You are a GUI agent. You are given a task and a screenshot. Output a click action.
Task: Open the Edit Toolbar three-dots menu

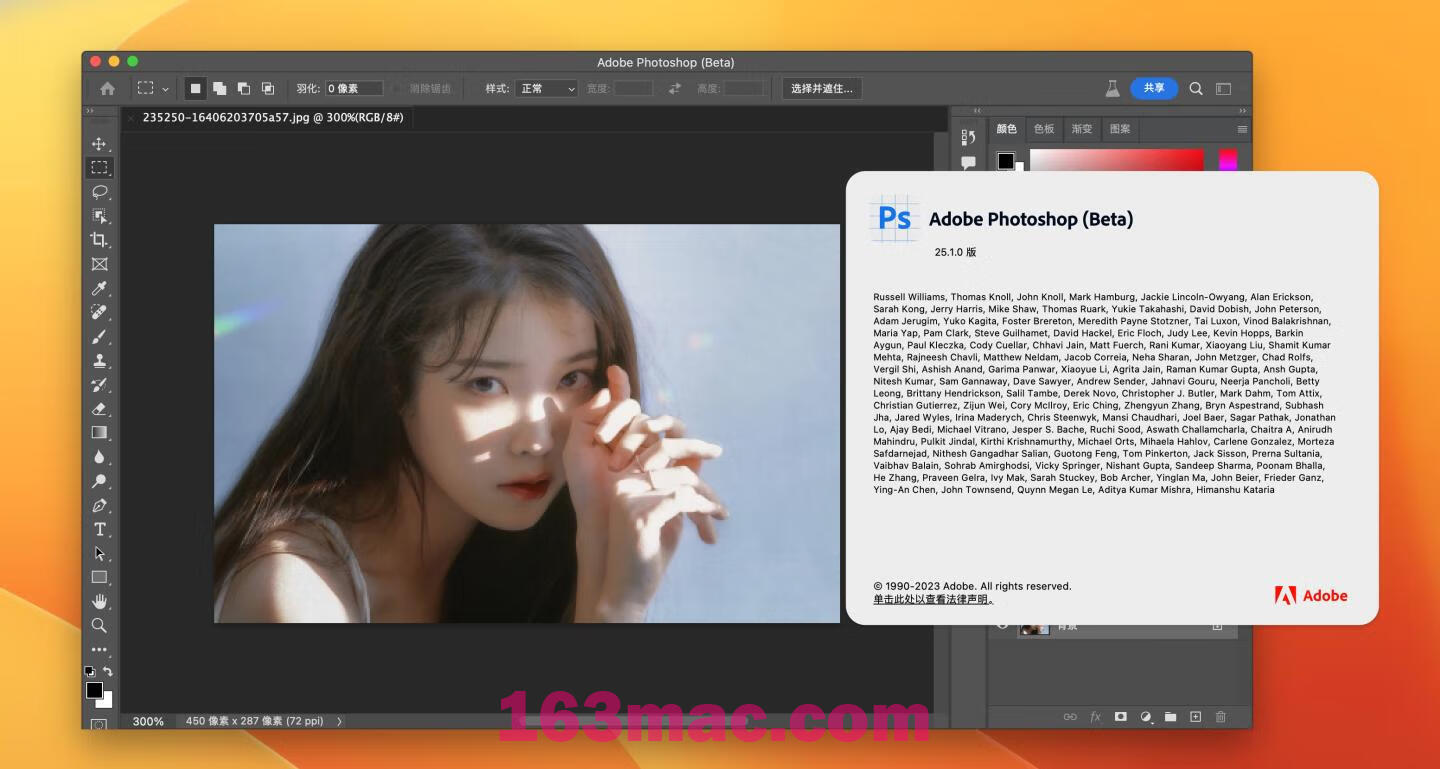tap(99, 650)
